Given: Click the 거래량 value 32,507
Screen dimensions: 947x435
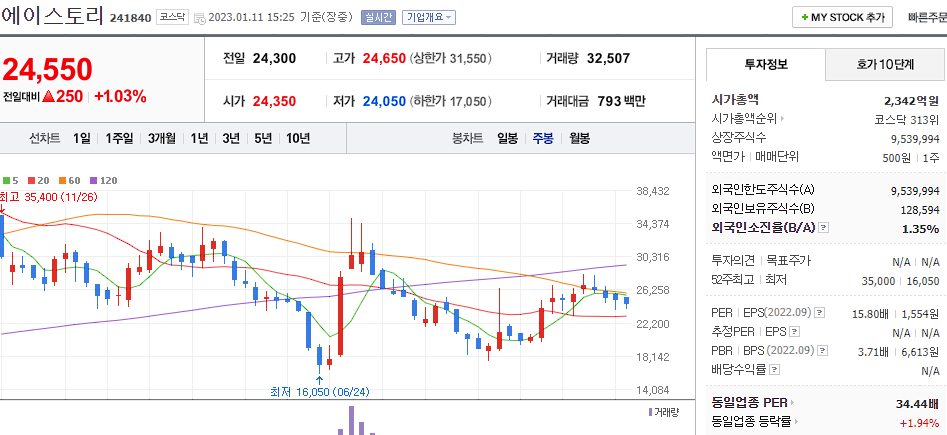Looking at the screenshot, I should pos(608,59).
